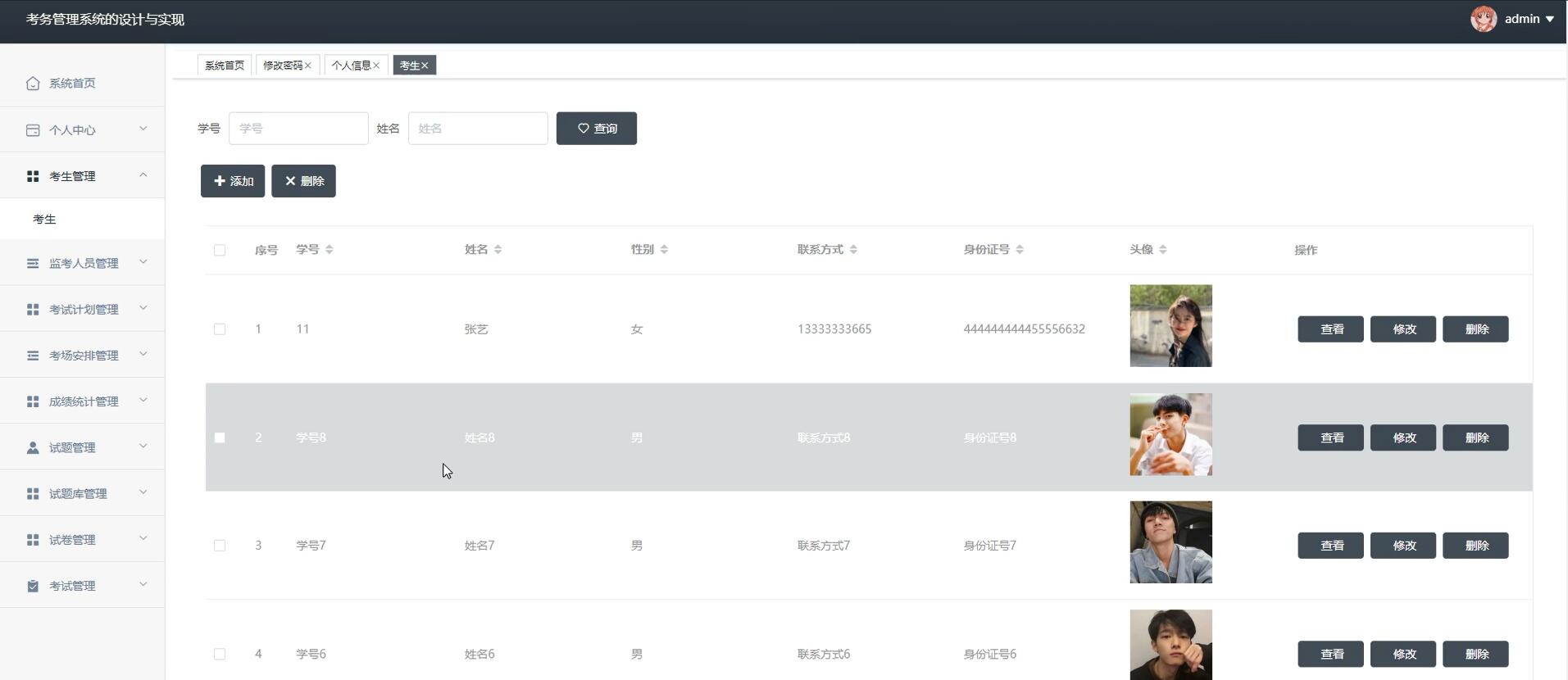Expand the 试题管理 chevron
Screen dimensions: 1568x680
[143, 447]
